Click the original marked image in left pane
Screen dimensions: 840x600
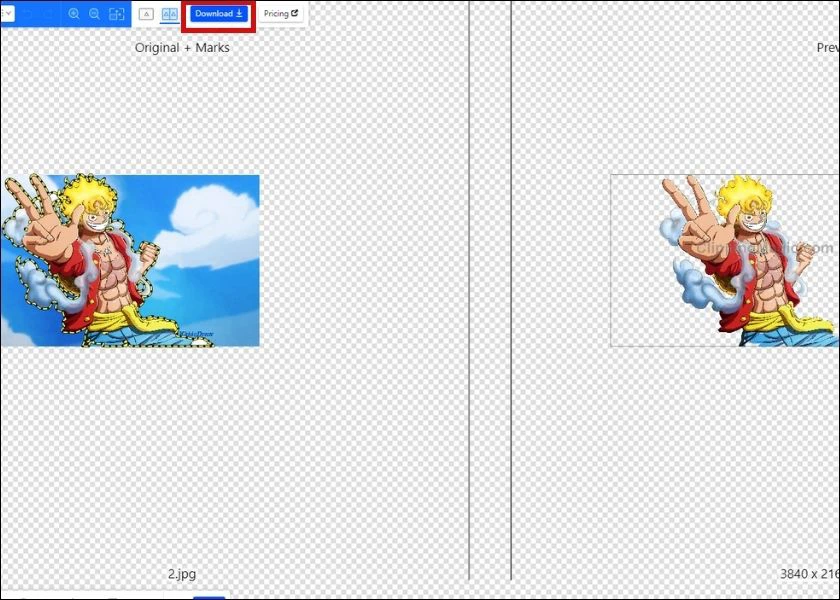[x=130, y=260]
